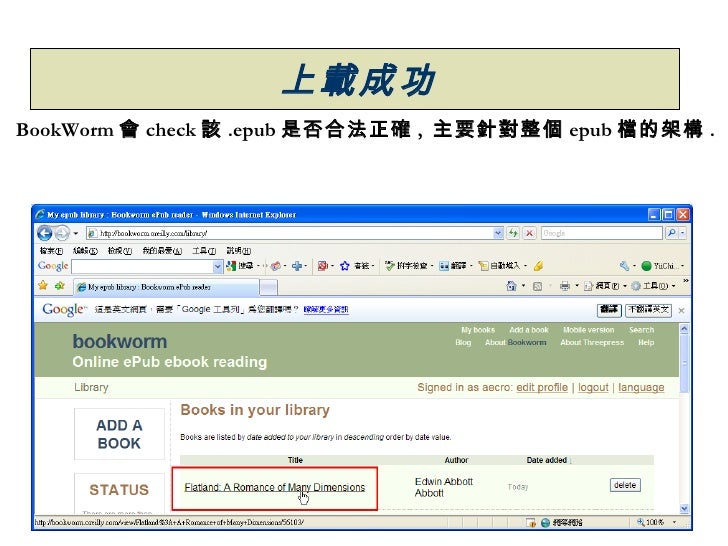728x546 pixels.
Task: Dismiss the Google translate bar
Action: (681, 310)
